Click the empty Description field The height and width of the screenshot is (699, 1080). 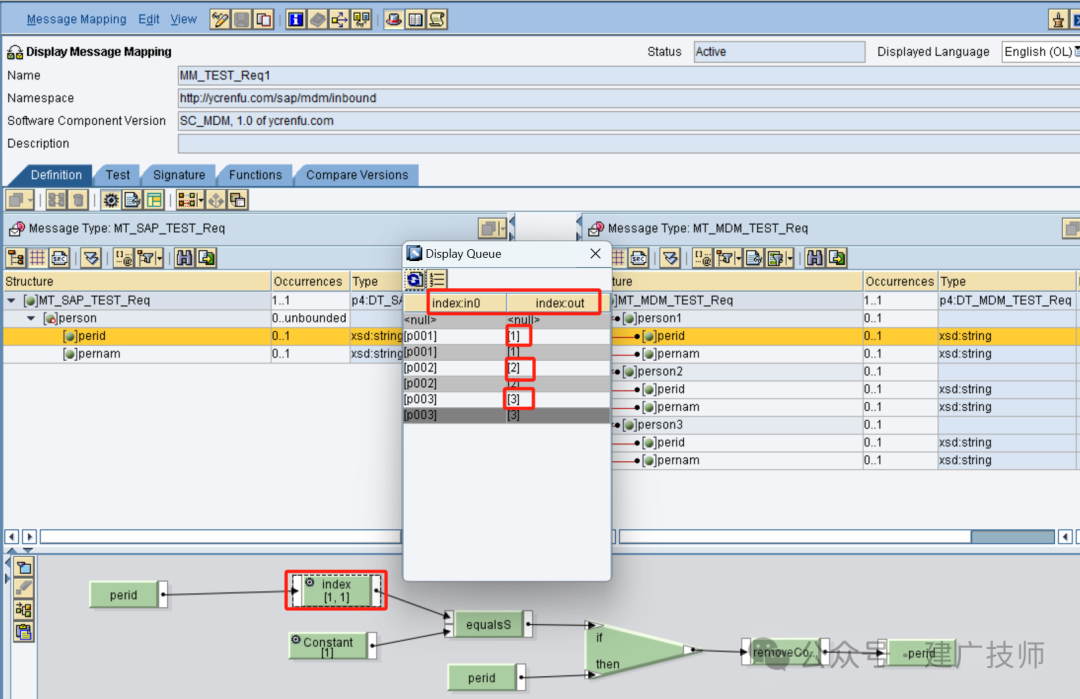pyautogui.click(x=628, y=143)
